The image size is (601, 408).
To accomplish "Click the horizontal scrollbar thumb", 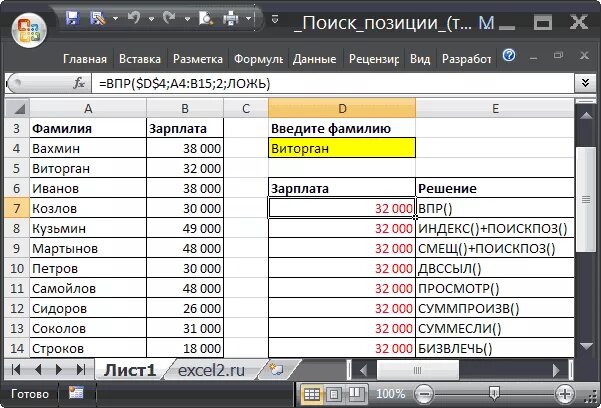I will pos(418,370).
